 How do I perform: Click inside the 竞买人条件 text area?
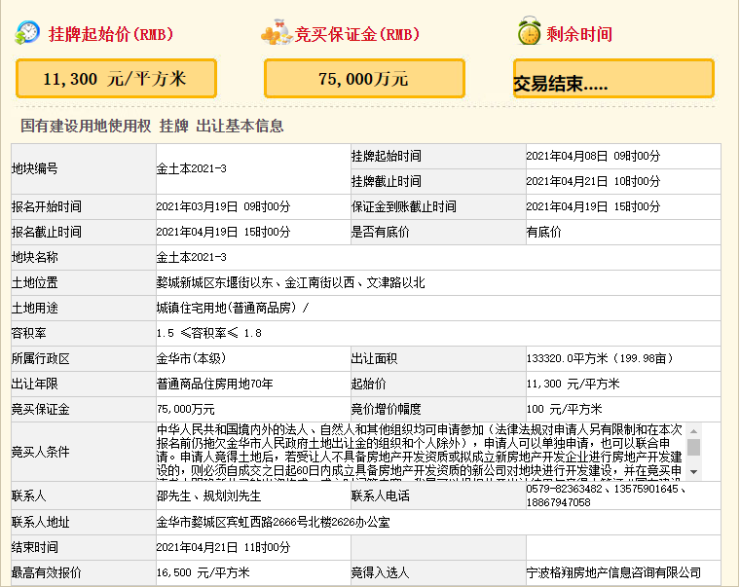tap(420, 452)
